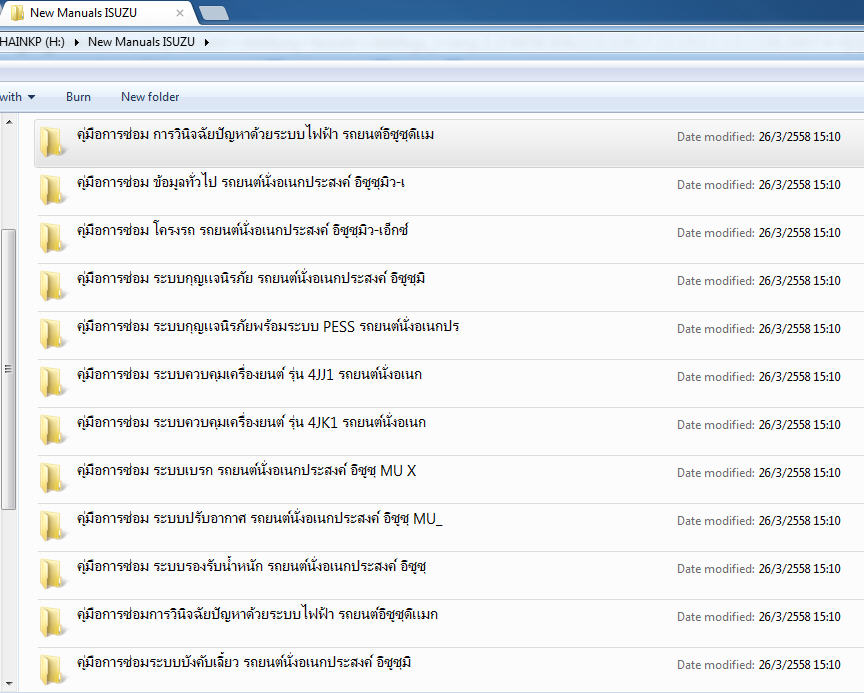Select folder icon of the 4JK1 engine manual
The image size is (864, 693).
tap(52, 430)
